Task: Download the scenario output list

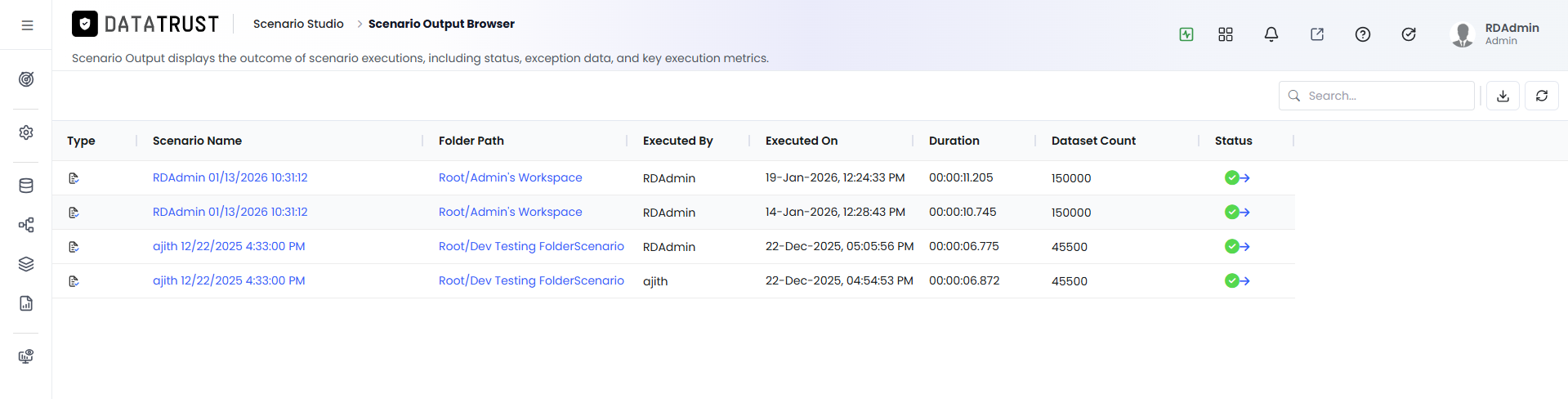Action: 1503,96
